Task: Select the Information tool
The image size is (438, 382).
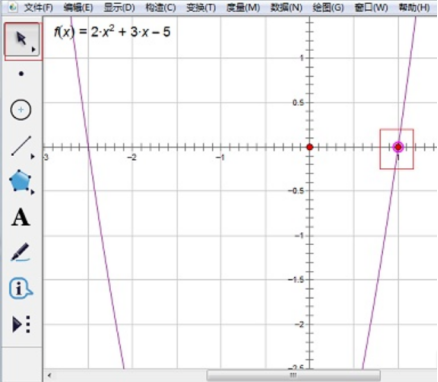Action: pos(21,288)
